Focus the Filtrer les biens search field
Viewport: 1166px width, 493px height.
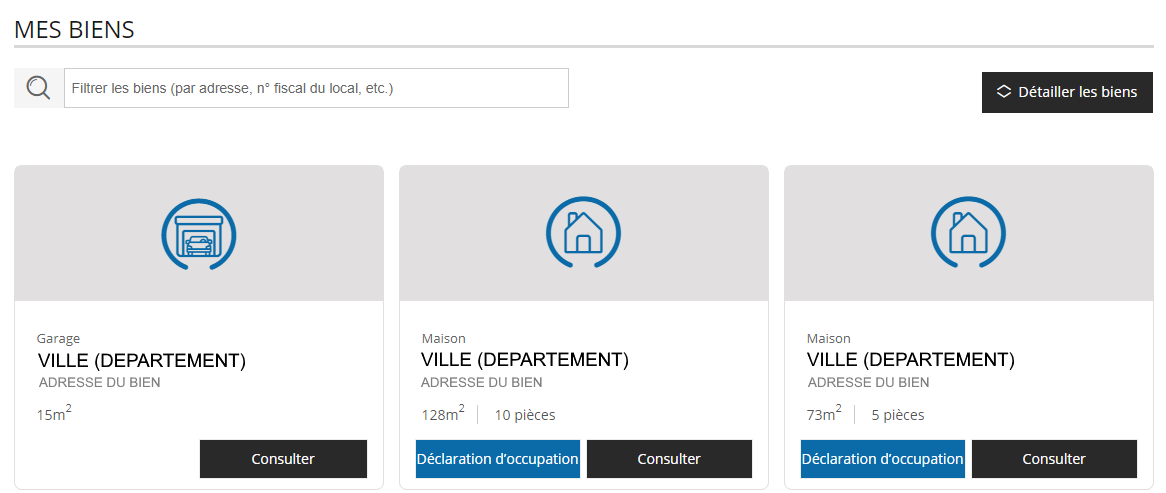pos(316,88)
